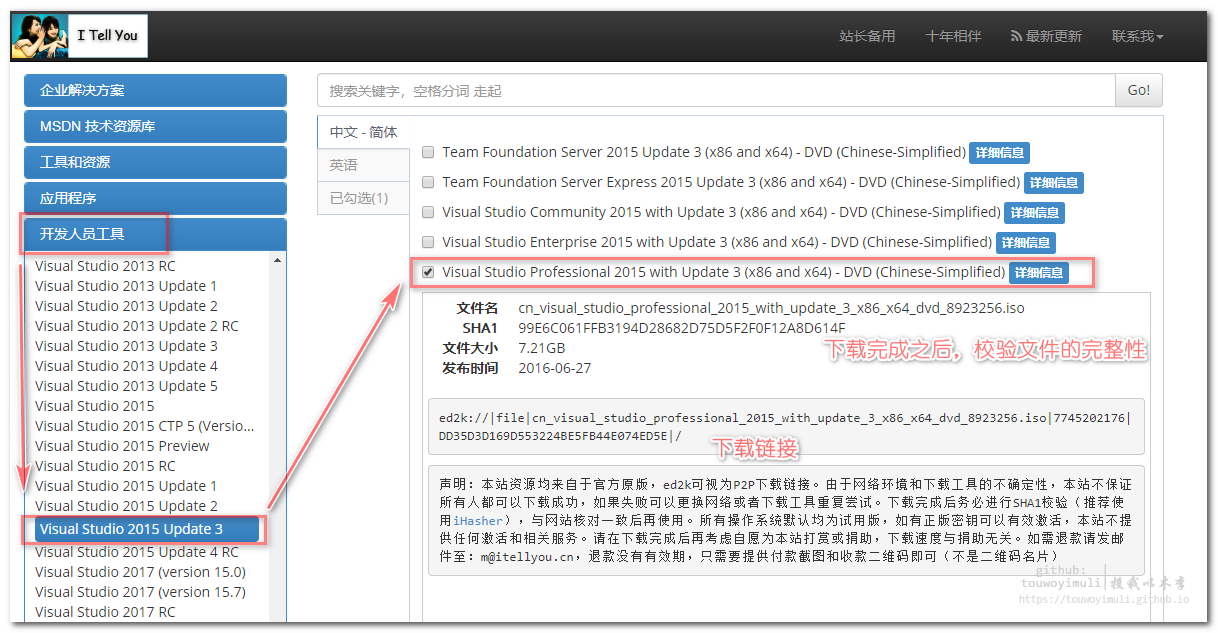The width and height of the screenshot is (1218, 633).
Task: Select the plain Visual Studio 2015 entry
Action: [x=95, y=406]
